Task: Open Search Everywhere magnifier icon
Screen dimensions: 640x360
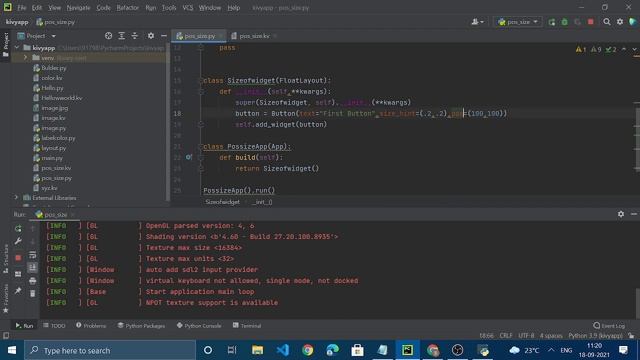Action: pos(607,22)
